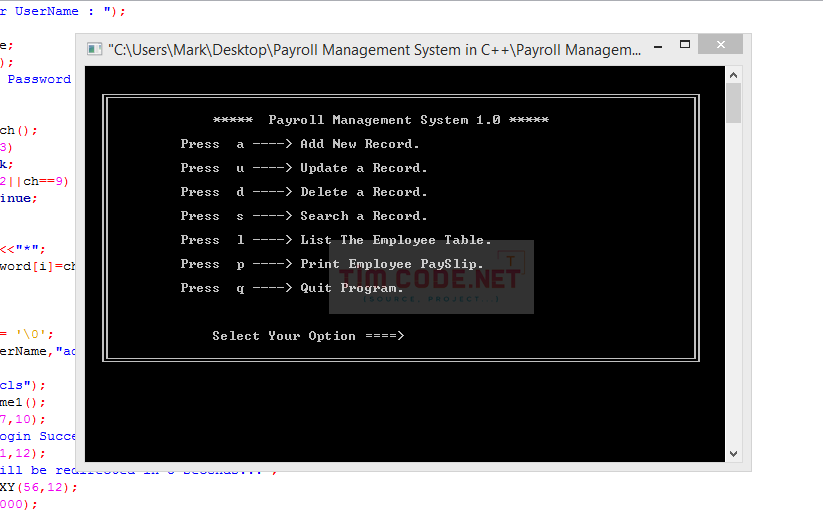Click the console window icon in title bar
Image resolution: width=823 pixels, height=514 pixels.
tap(94, 49)
